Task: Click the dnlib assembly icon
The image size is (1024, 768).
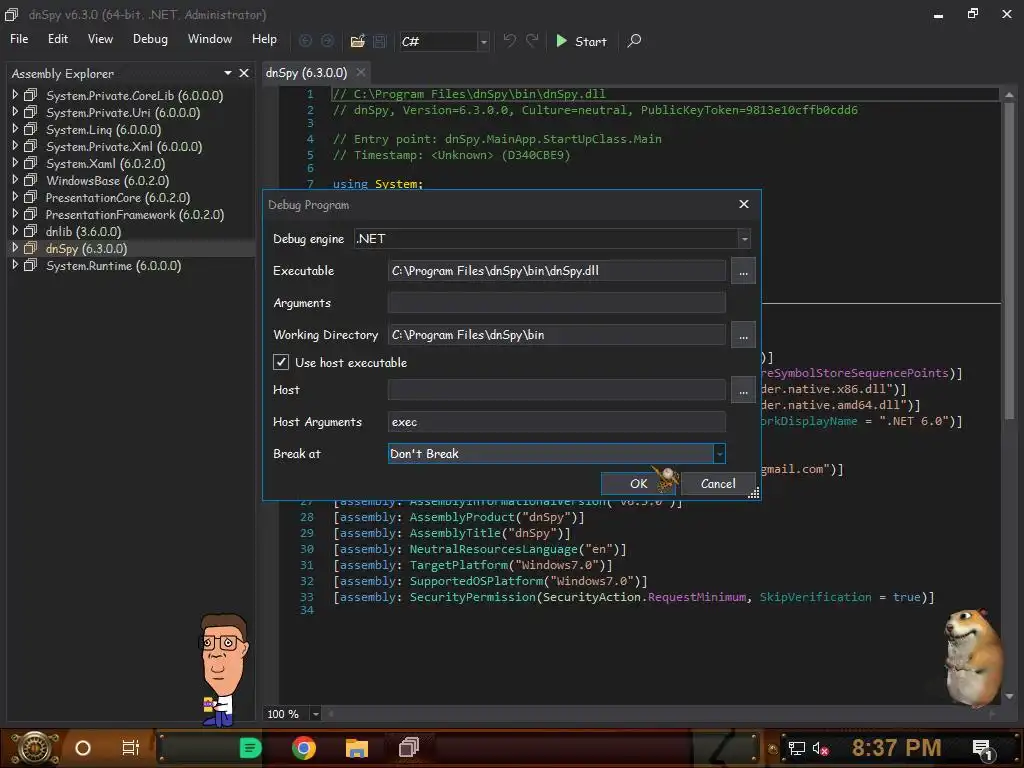Action: tap(31, 231)
